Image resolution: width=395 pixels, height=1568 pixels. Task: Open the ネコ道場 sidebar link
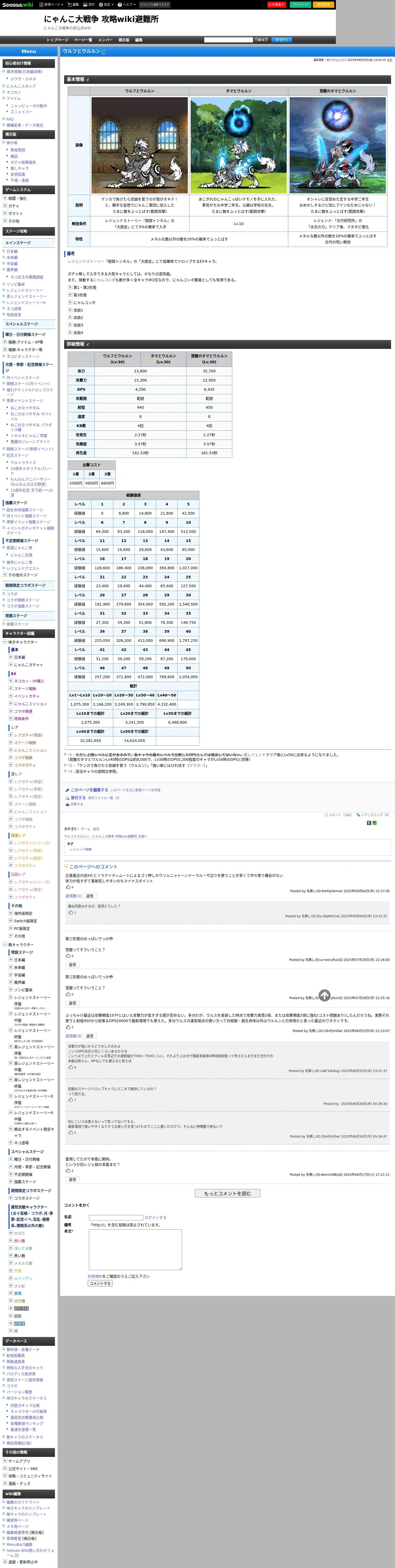tap(14, 309)
